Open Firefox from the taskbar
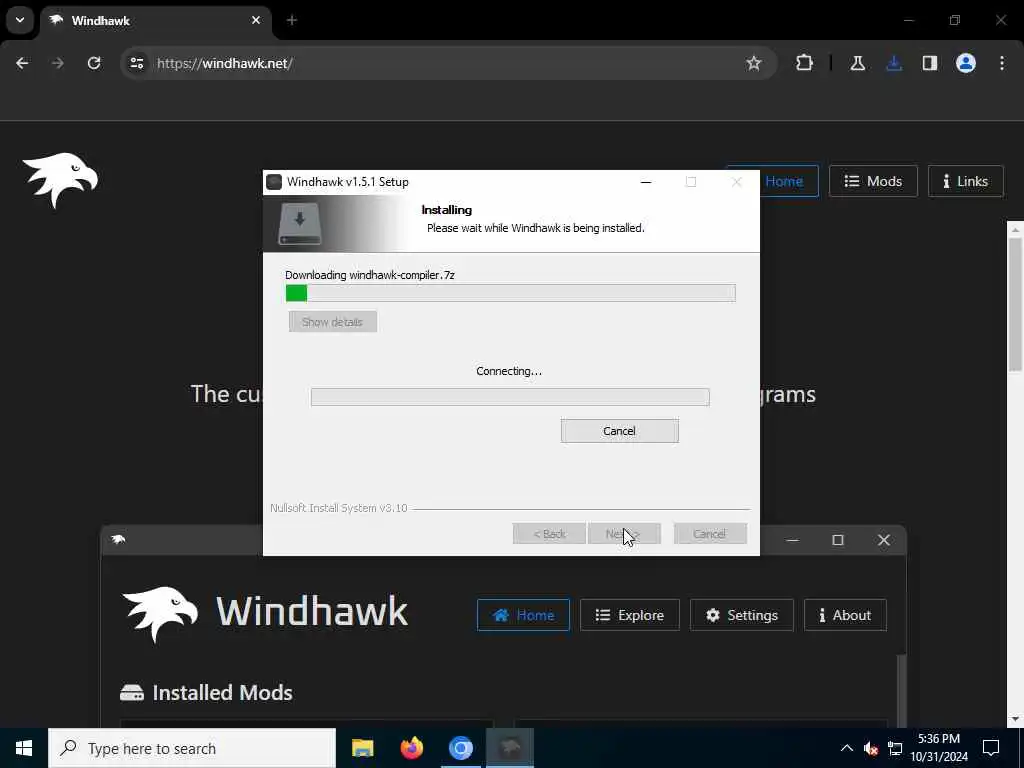Image resolution: width=1024 pixels, height=768 pixels. 411,748
